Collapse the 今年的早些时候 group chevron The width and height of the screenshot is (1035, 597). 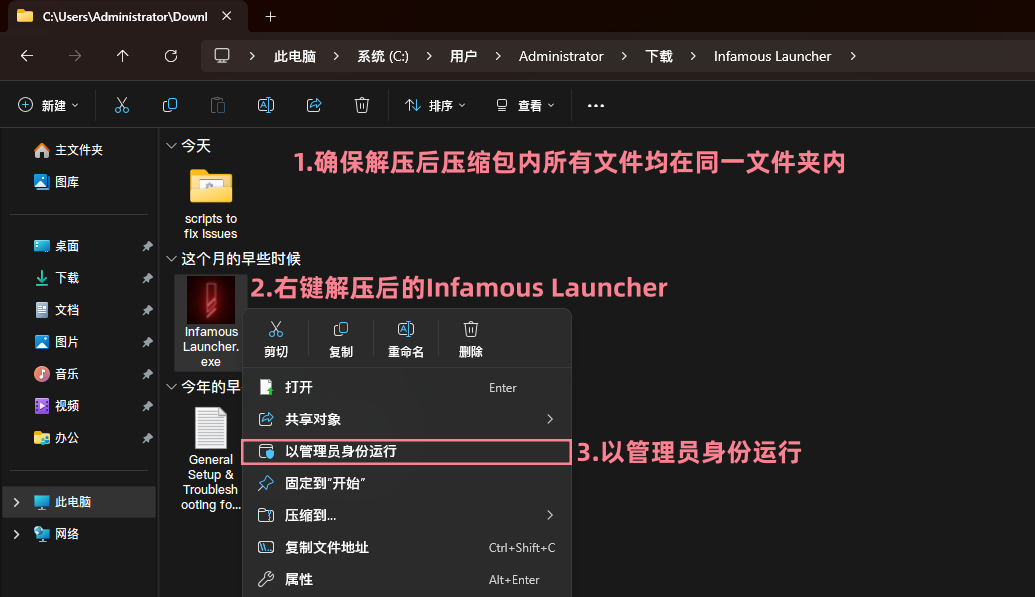pos(171,386)
